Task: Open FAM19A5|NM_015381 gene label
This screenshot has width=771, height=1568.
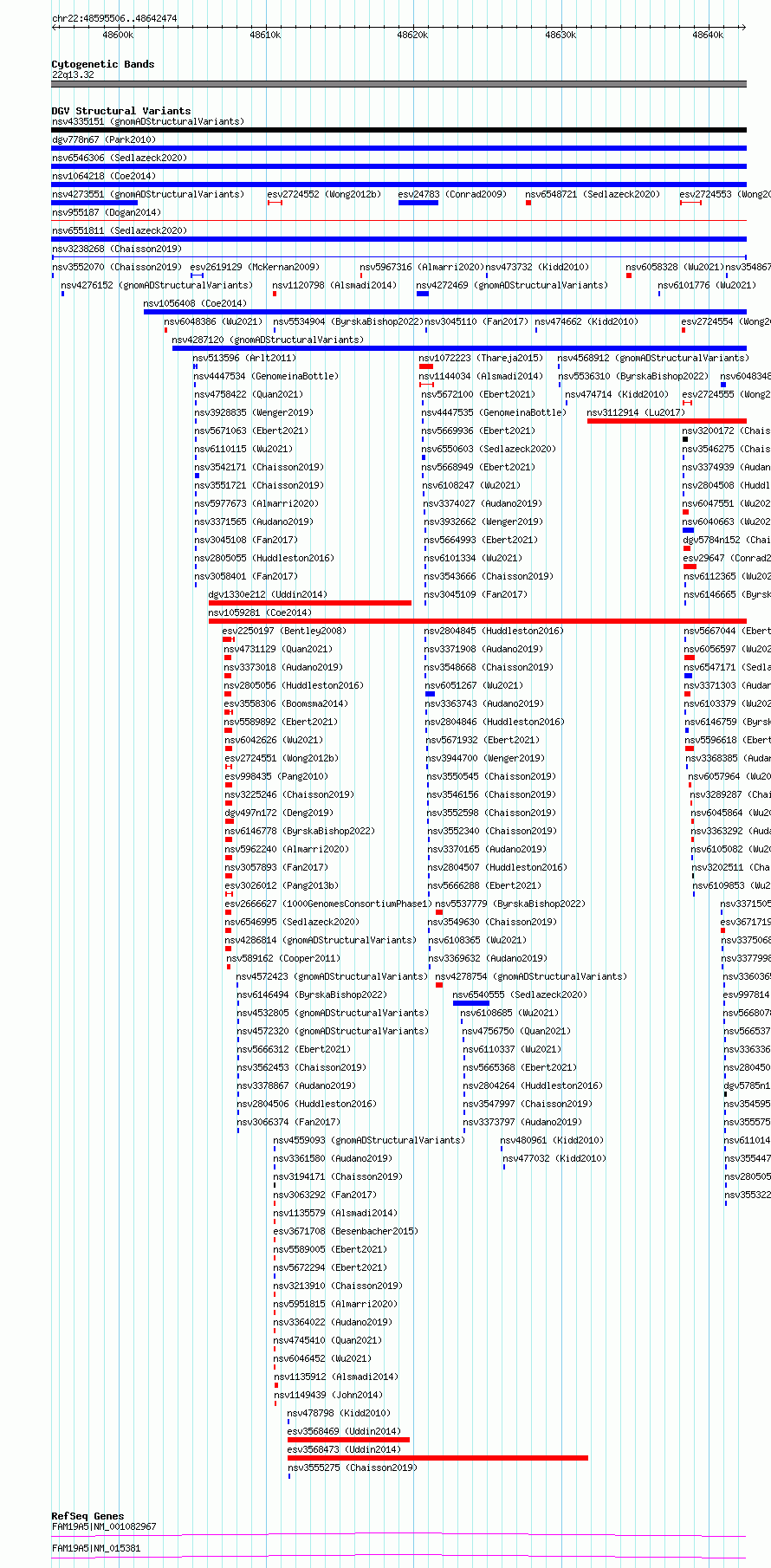Action: tap(96, 1548)
